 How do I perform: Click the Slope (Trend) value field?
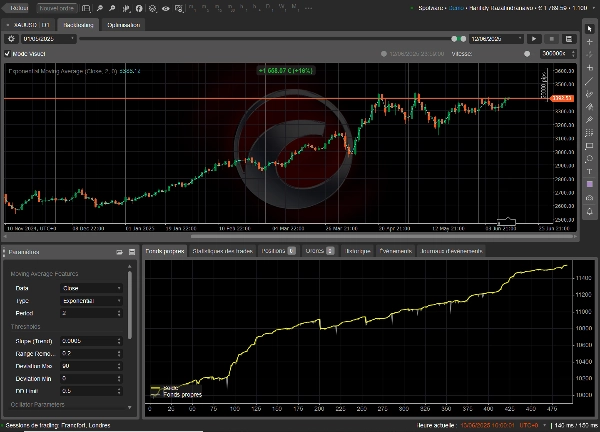(x=91, y=341)
